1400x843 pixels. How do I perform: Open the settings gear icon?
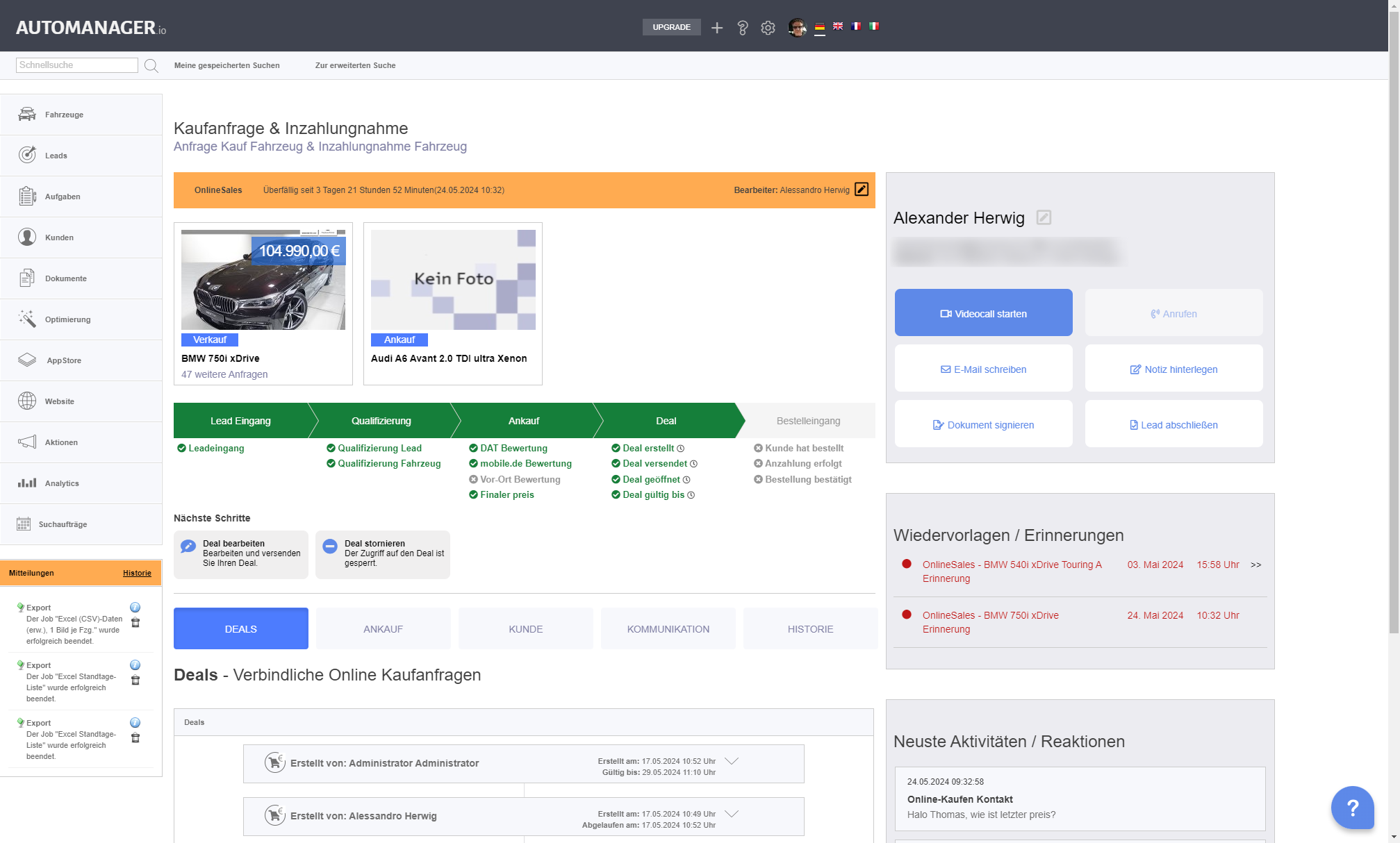(x=768, y=28)
